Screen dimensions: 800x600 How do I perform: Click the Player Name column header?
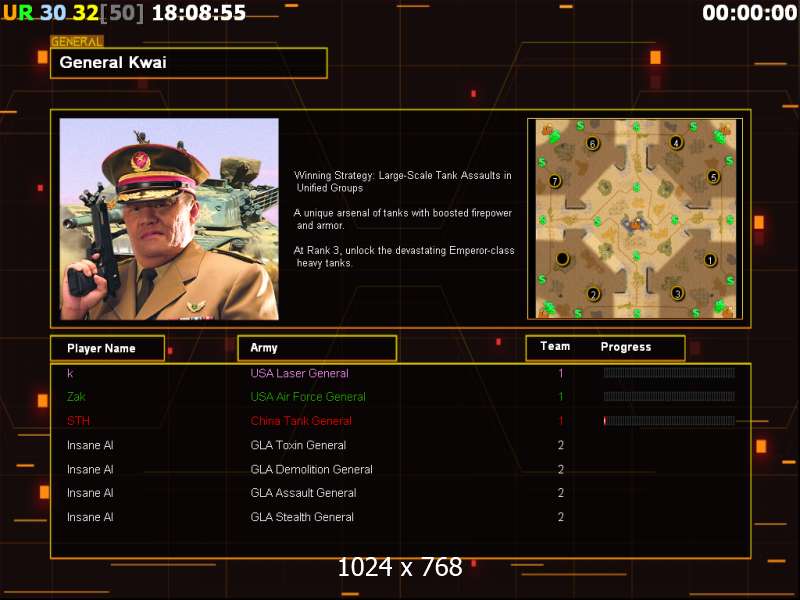click(108, 348)
